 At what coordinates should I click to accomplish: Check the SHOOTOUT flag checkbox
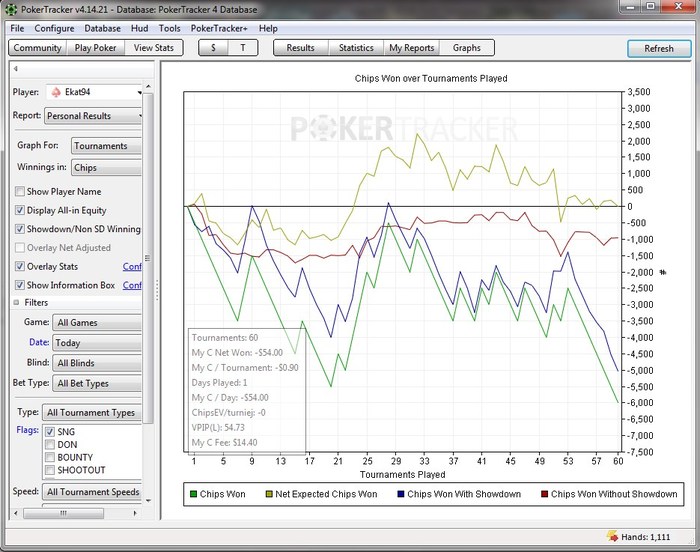pyautogui.click(x=50, y=470)
